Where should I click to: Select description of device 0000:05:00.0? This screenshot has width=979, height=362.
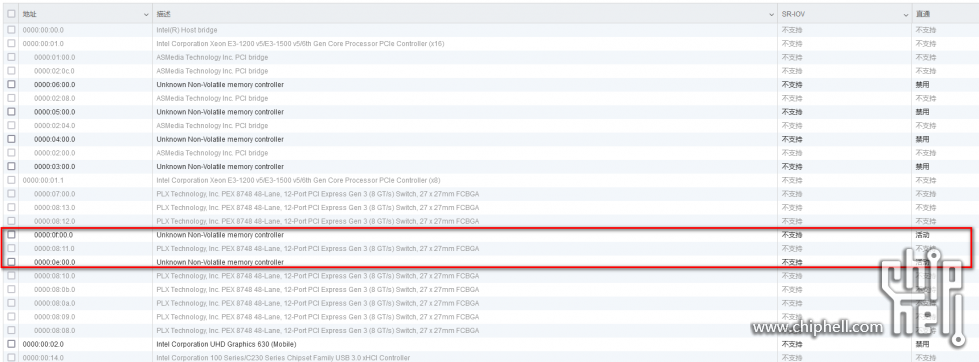click(220, 112)
